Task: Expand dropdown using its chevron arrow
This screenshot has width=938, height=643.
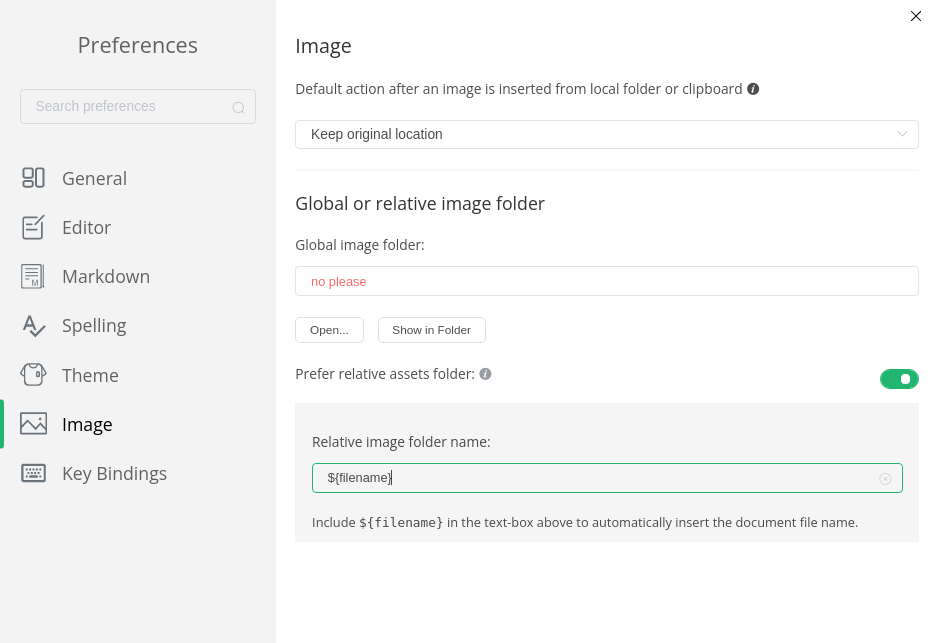Action: [x=902, y=134]
